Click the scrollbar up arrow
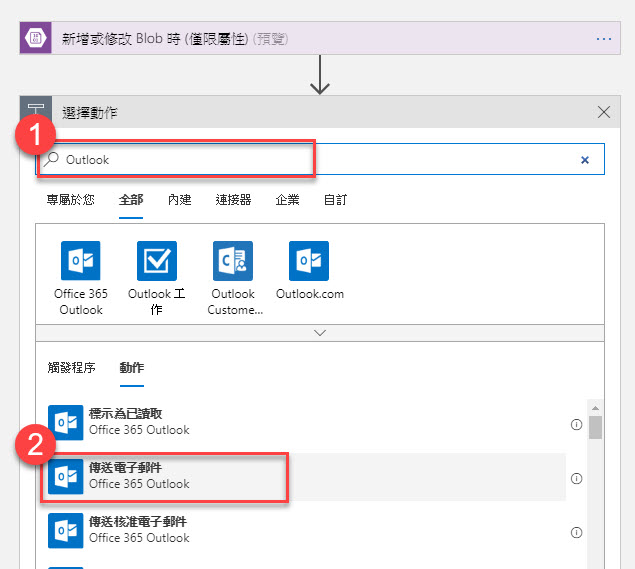Screen dimensions: 635x569 [595, 408]
